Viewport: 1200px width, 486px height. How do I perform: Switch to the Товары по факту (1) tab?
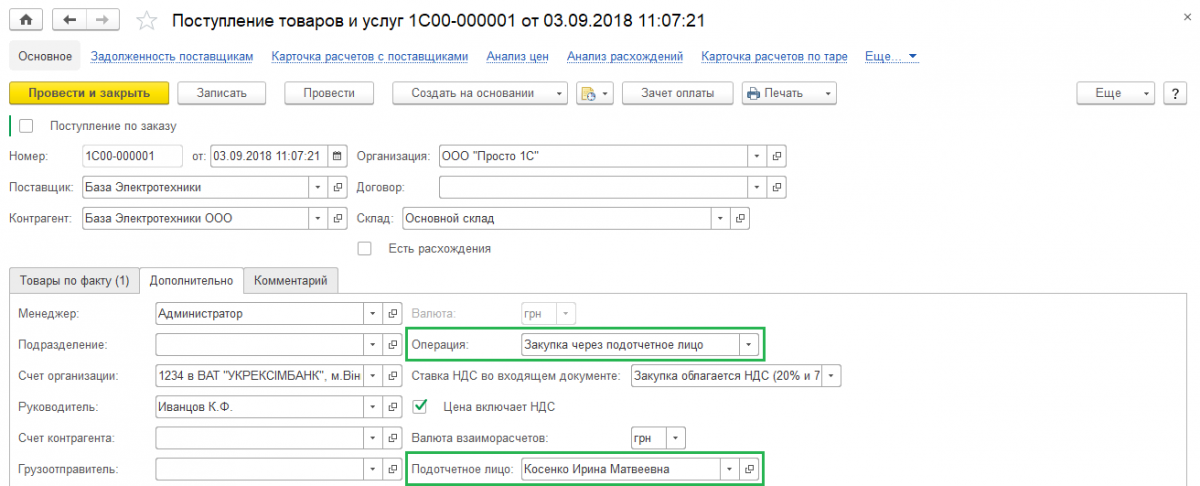pyautogui.click(x=73, y=281)
